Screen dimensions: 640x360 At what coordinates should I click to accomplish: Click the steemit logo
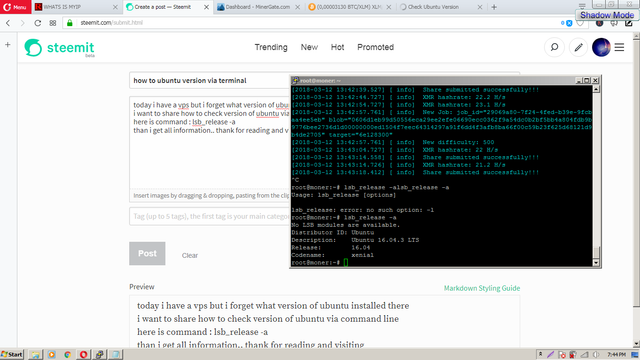[x=59, y=48]
